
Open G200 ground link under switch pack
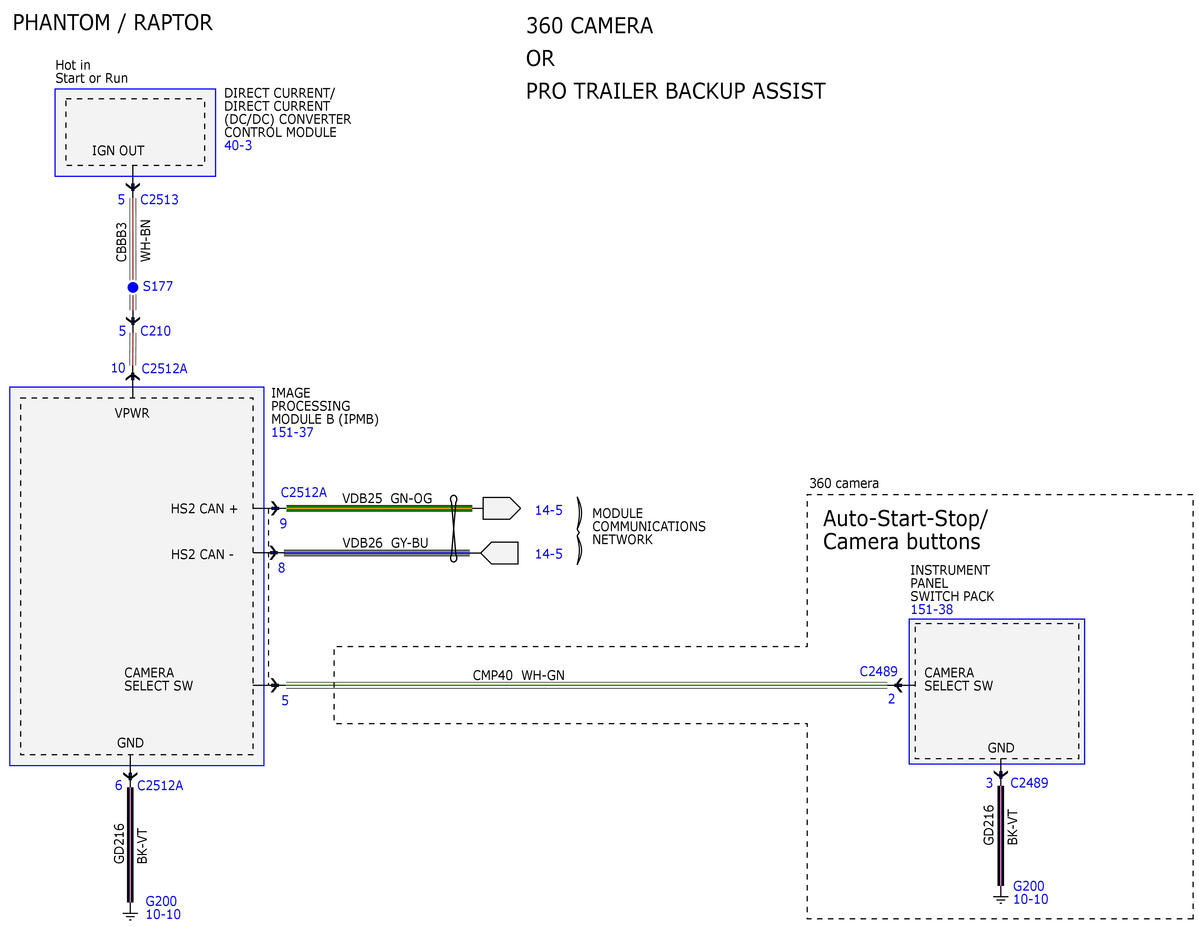[1028, 886]
